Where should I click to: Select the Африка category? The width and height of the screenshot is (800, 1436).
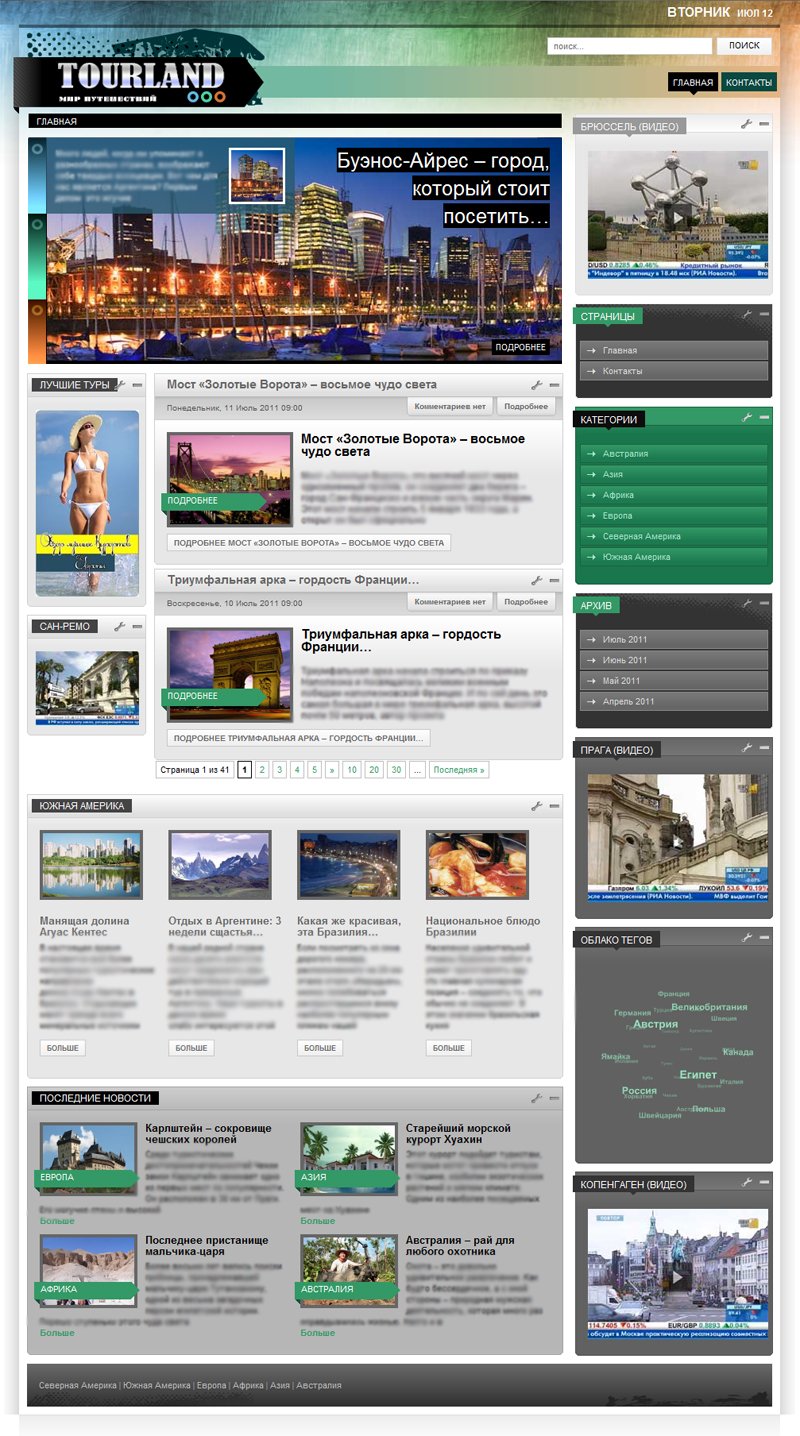[x=674, y=495]
